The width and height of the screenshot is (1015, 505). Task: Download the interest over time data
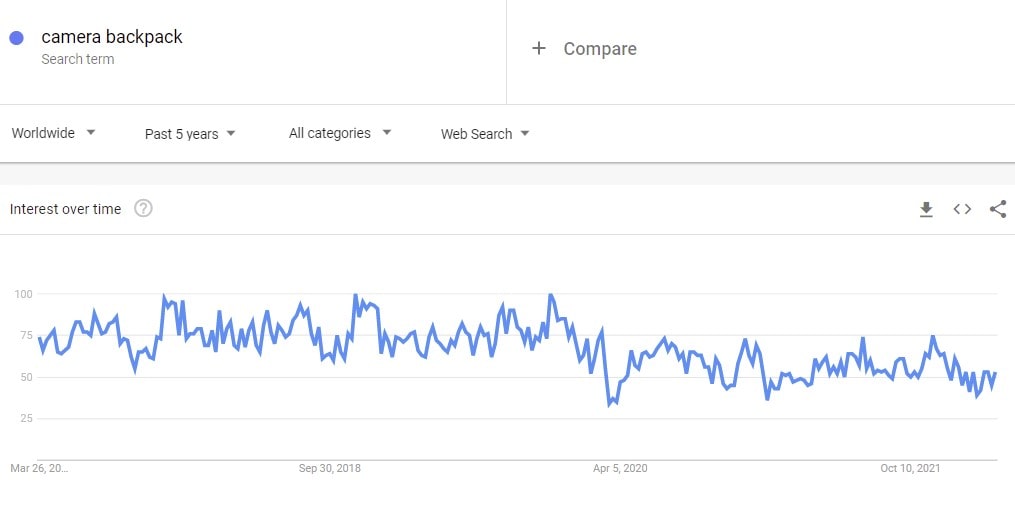pyautogui.click(x=926, y=209)
